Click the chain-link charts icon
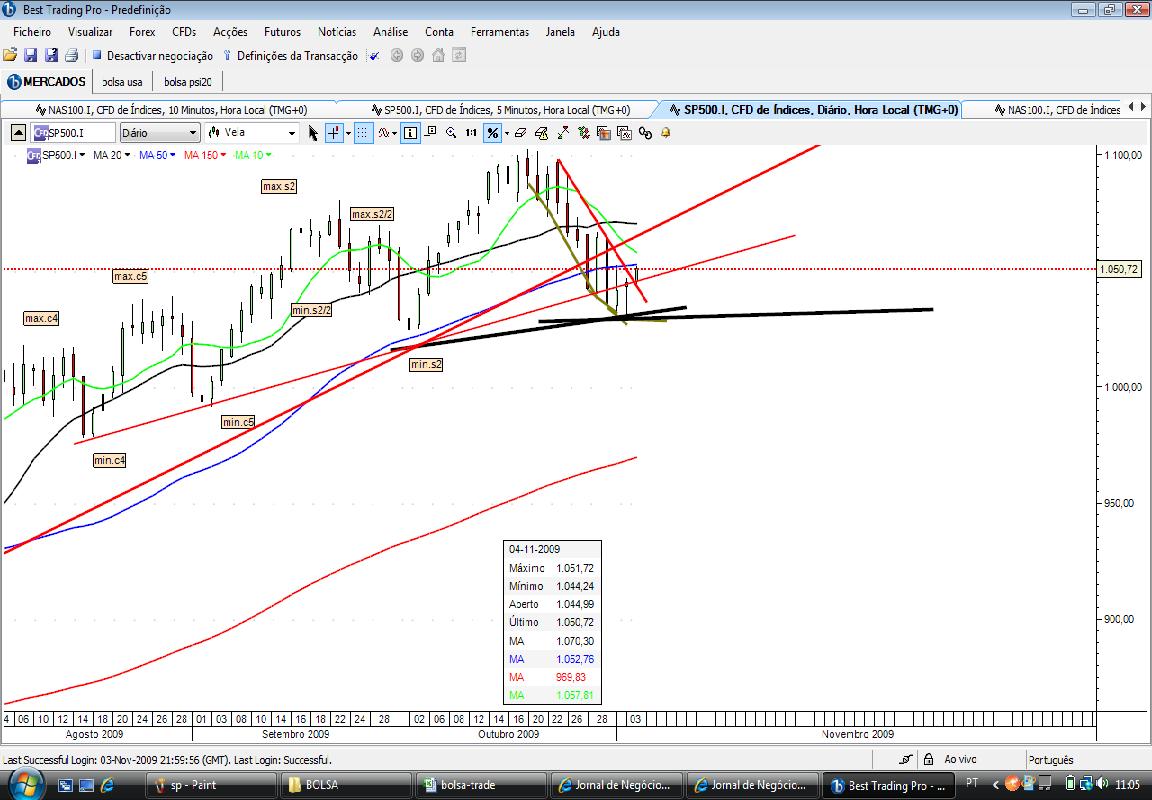The height and width of the screenshot is (800, 1152). [x=645, y=133]
